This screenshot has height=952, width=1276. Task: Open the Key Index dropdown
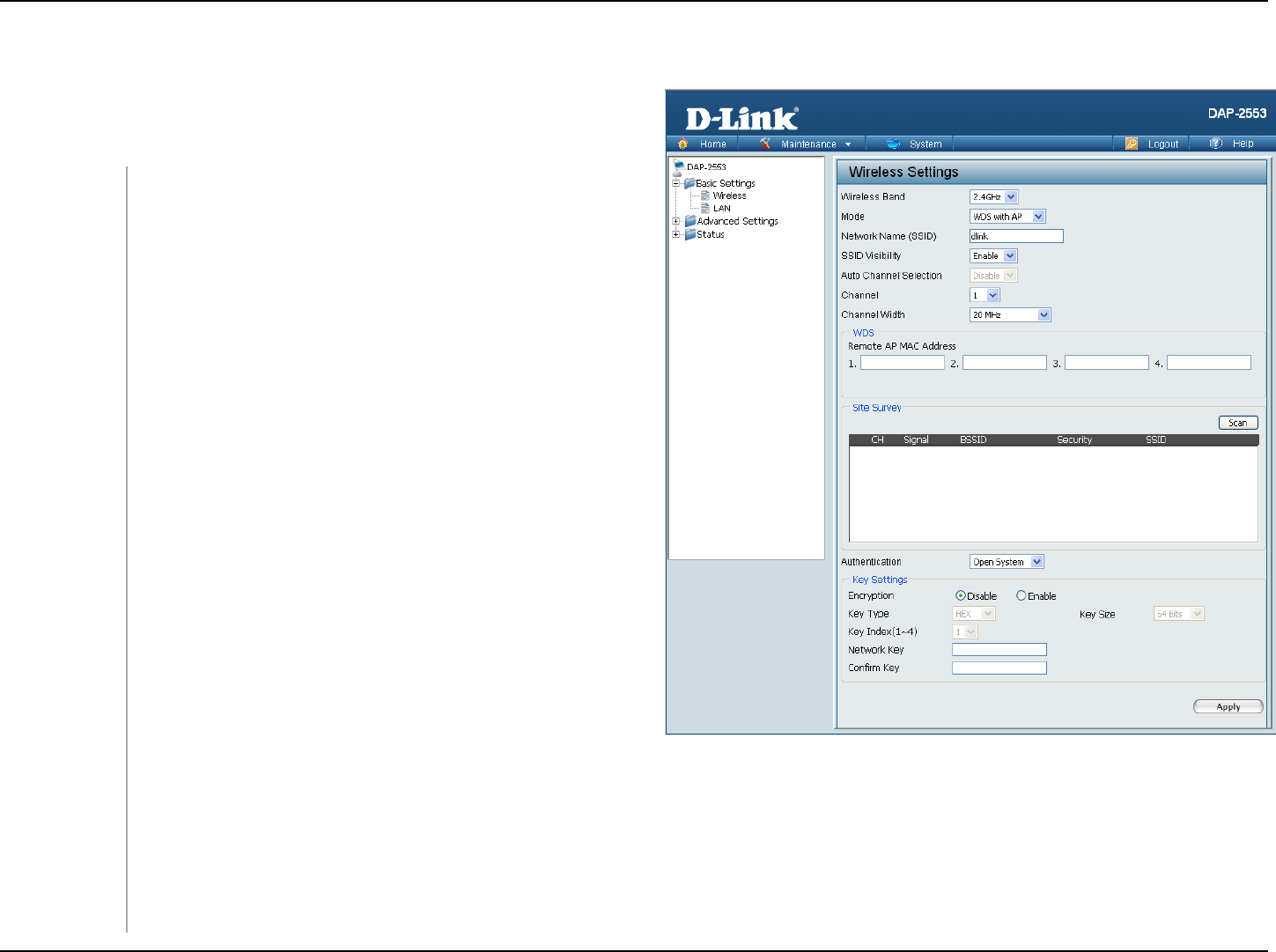(965, 631)
